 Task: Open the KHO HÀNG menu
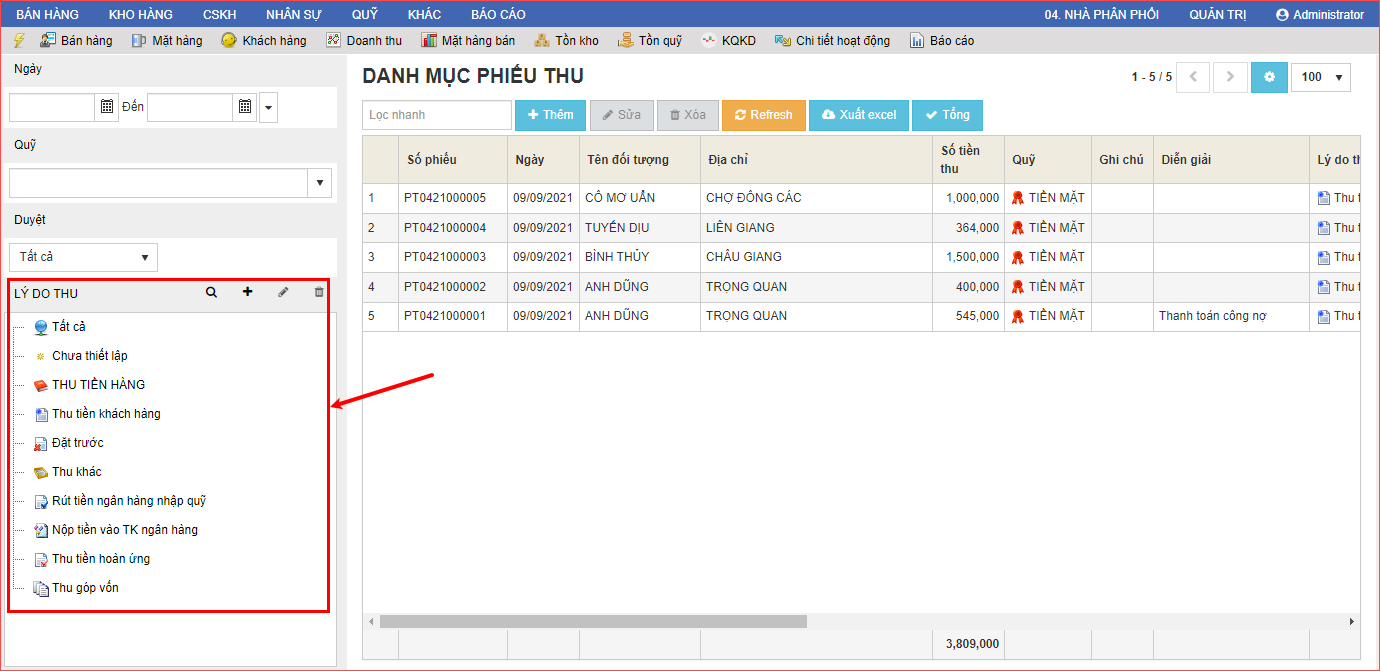140,14
